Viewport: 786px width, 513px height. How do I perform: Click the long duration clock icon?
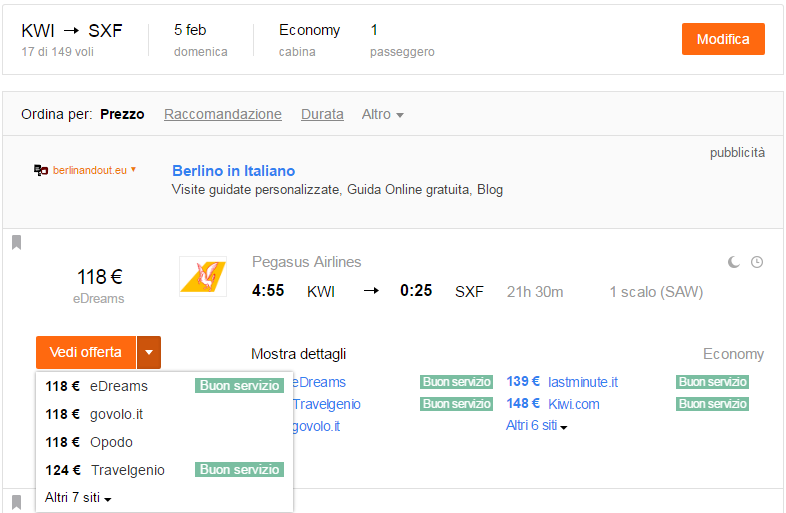pyautogui.click(x=757, y=262)
